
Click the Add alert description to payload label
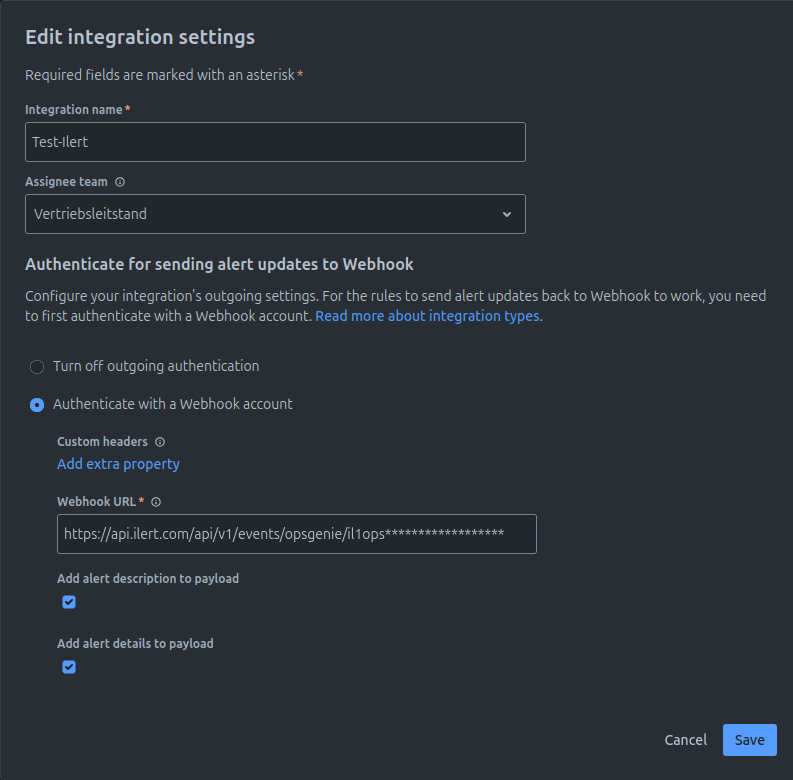(148, 578)
